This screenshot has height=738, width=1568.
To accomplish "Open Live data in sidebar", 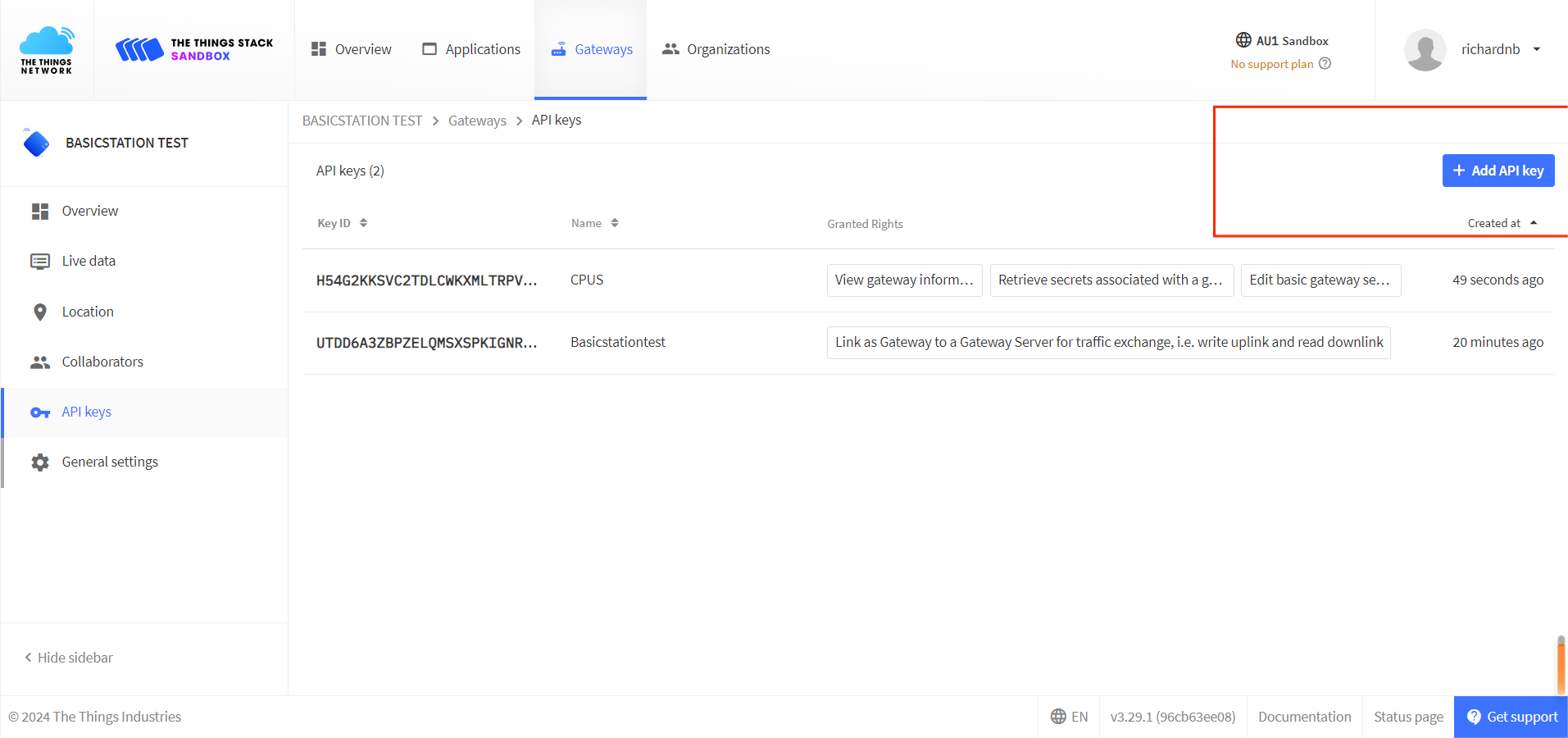I will (x=89, y=261).
